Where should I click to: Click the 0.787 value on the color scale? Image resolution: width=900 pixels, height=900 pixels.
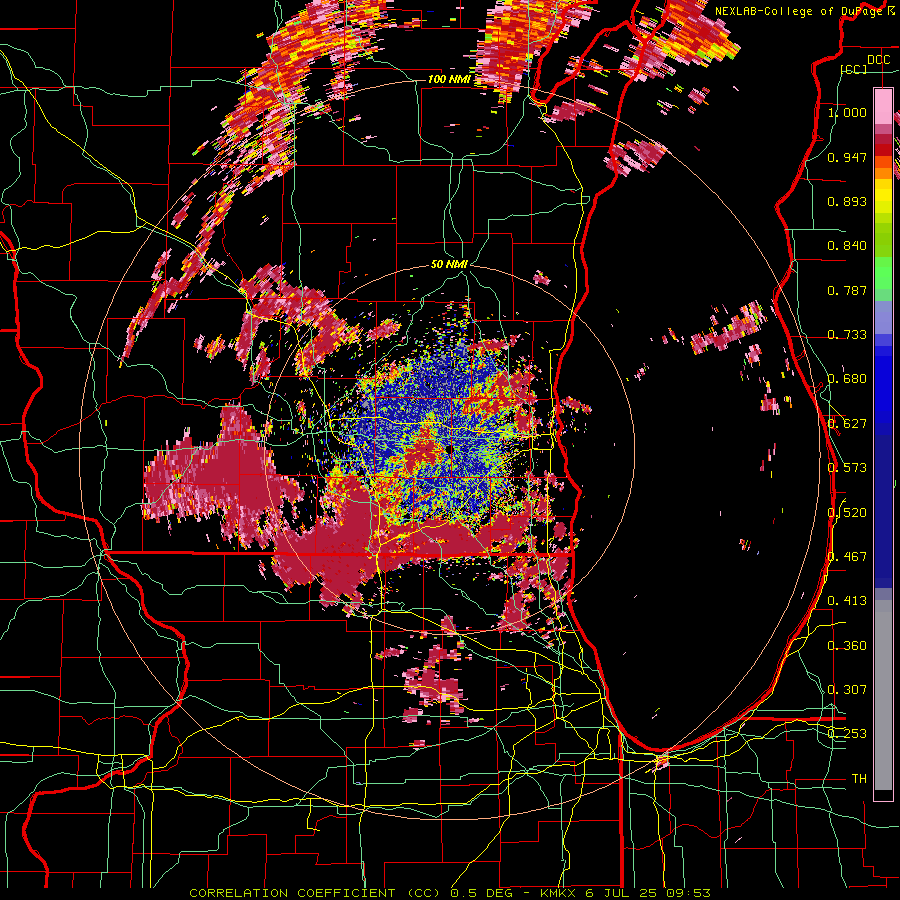click(847, 290)
